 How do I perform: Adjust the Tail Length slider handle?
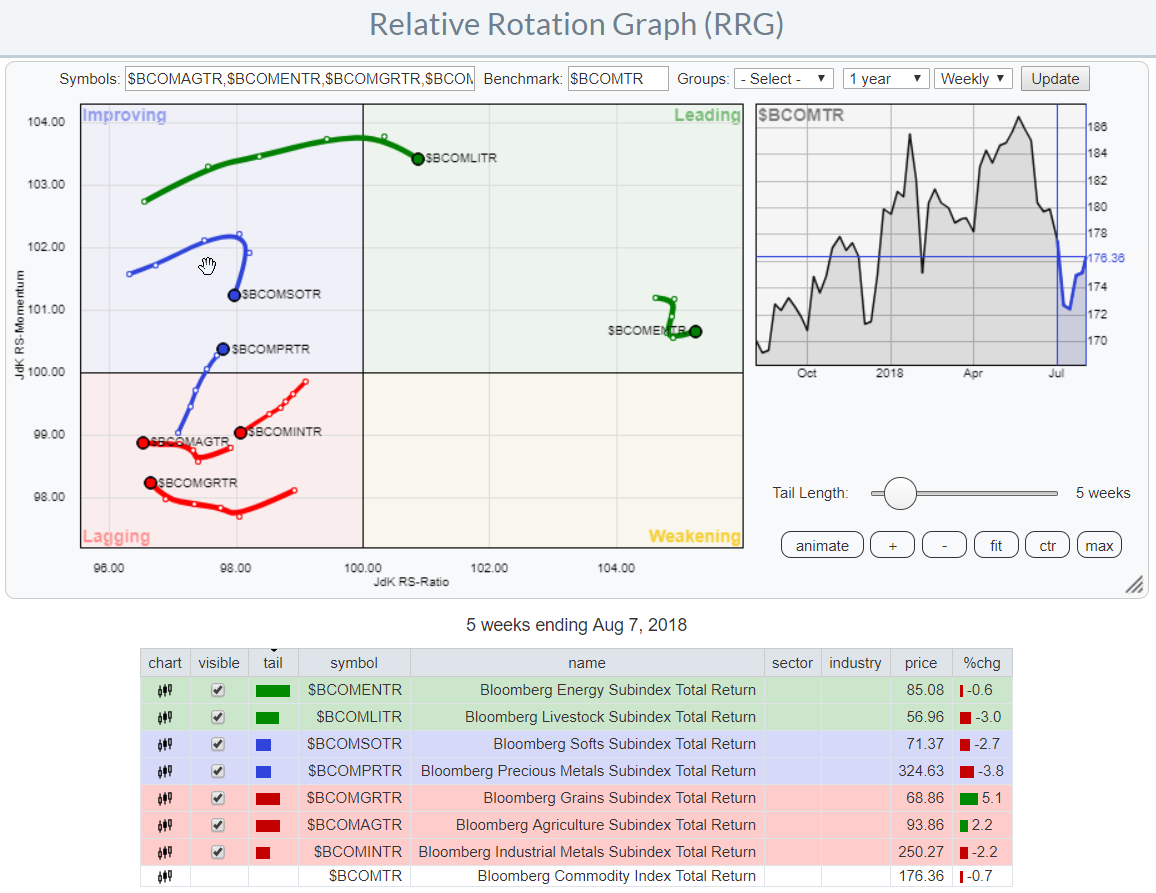pos(900,493)
